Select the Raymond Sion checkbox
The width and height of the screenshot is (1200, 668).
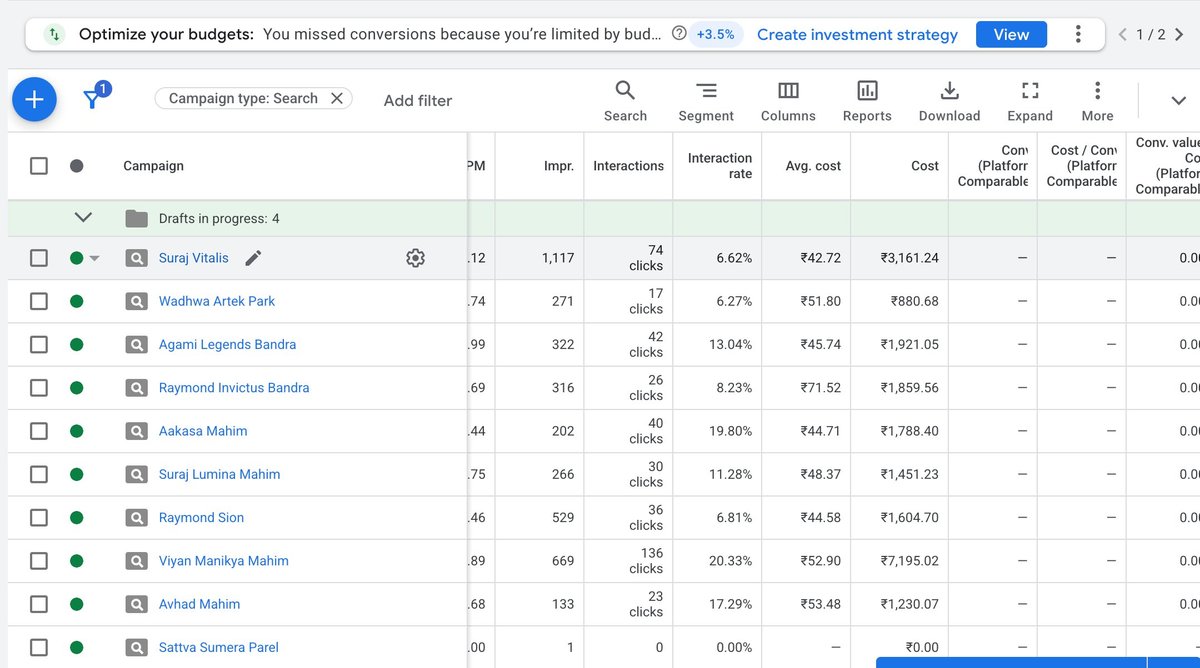click(38, 518)
